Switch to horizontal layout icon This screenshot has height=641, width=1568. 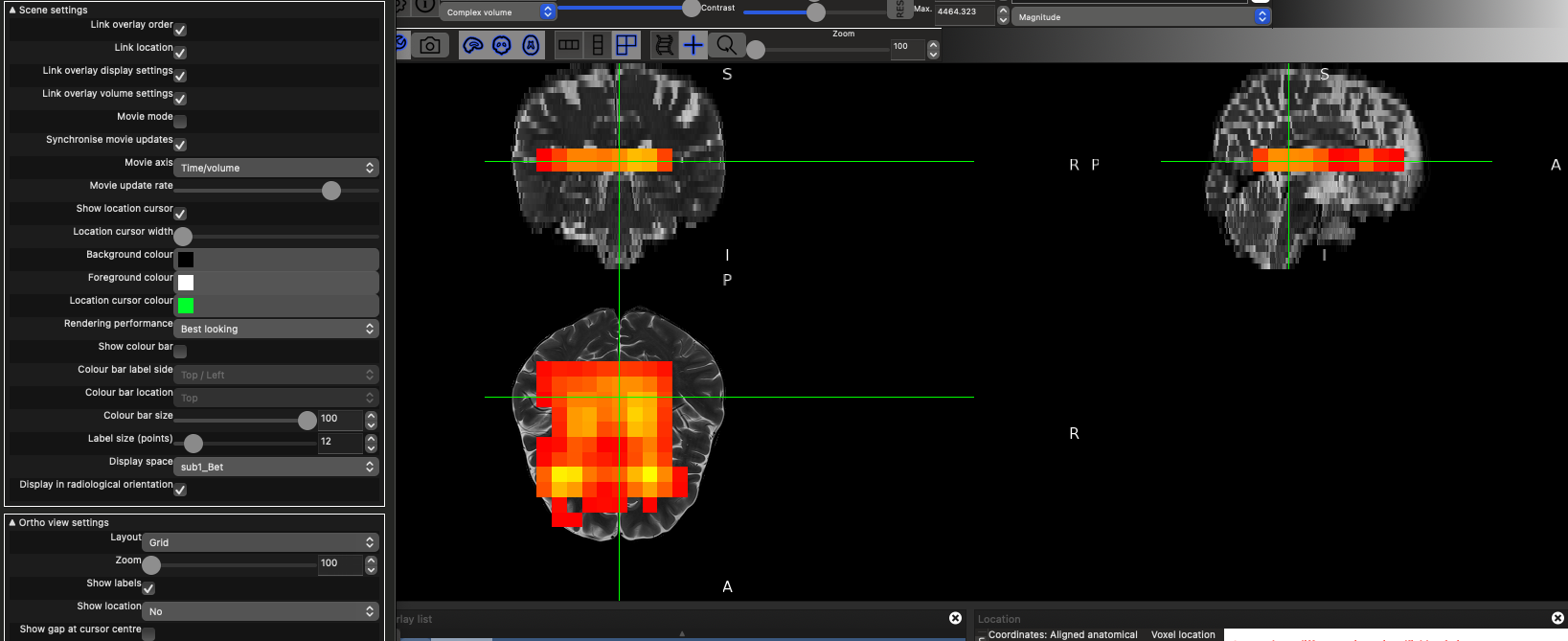[569, 45]
